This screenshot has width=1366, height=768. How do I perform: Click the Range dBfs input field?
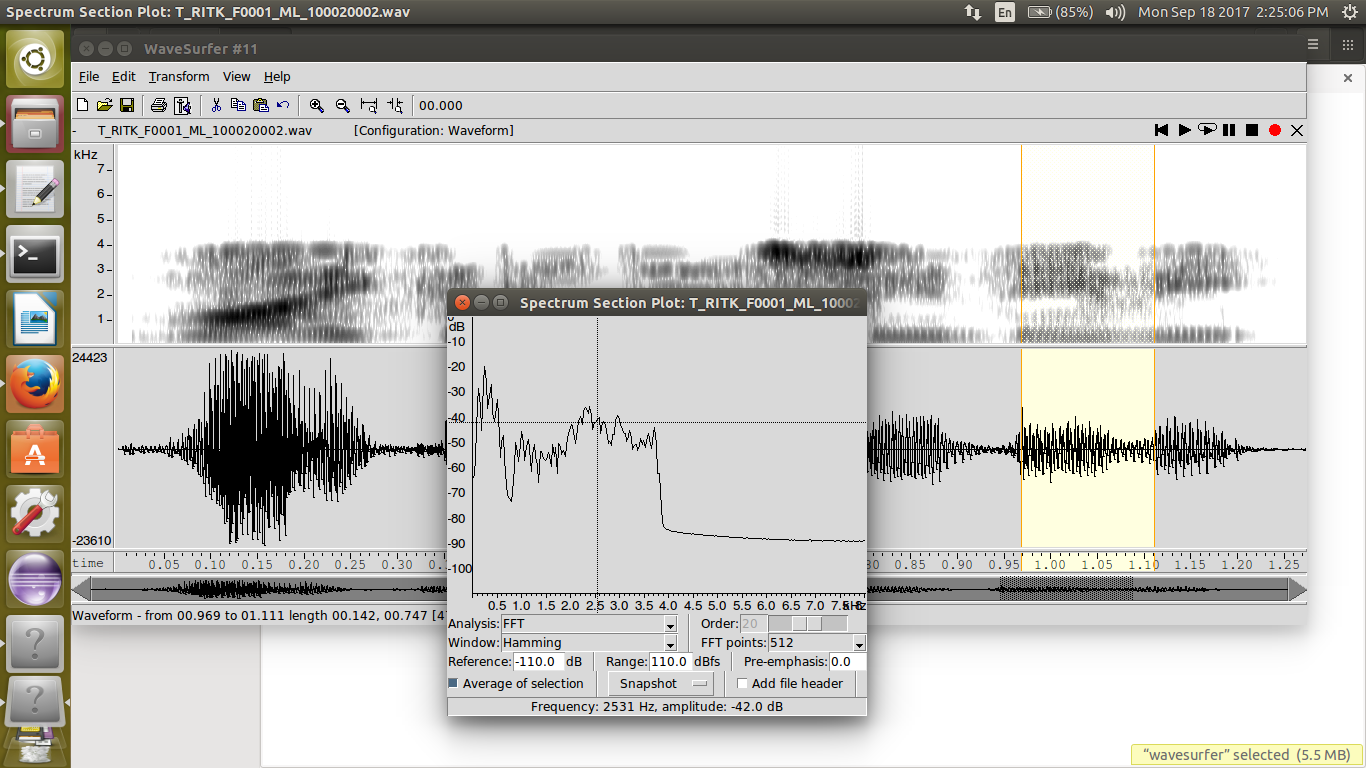(669, 662)
